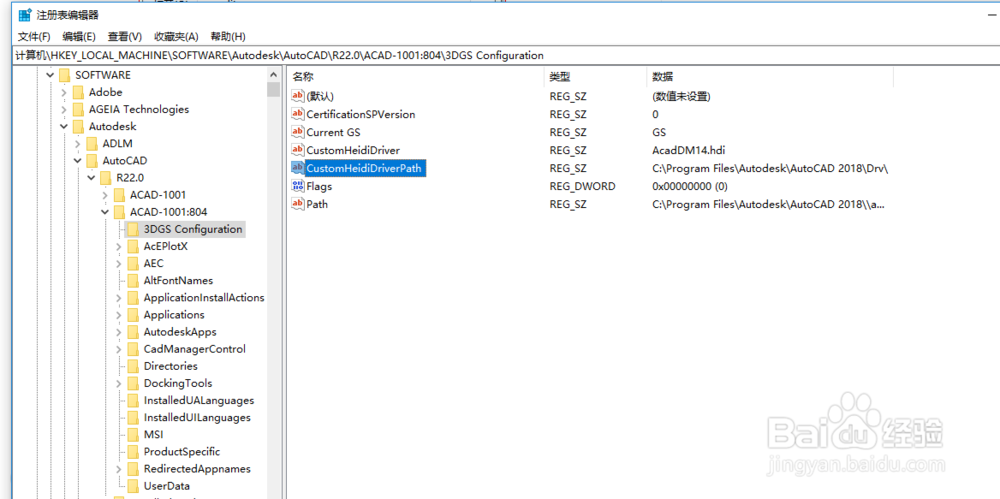Screen dimensions: 1000x499
Task: Select the AGEIA Technologies key
Action: click(x=139, y=109)
